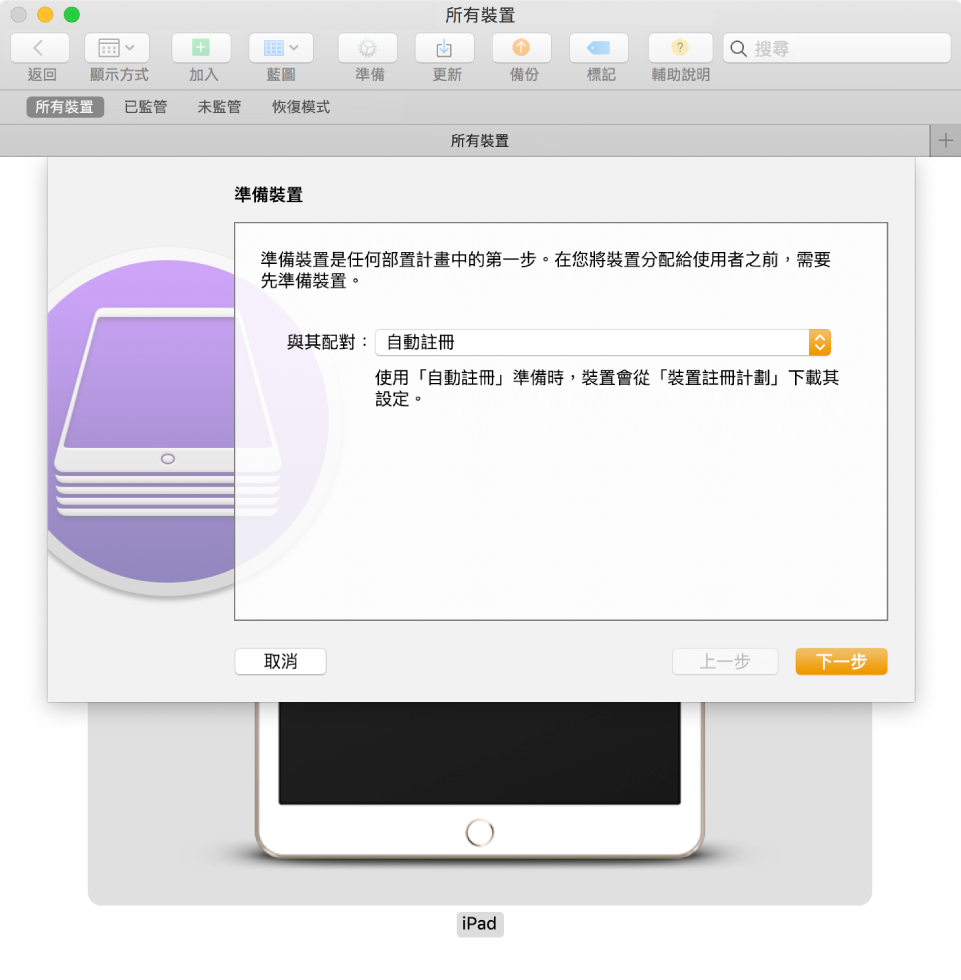Click the 準備 gear toolbar icon

point(367,48)
